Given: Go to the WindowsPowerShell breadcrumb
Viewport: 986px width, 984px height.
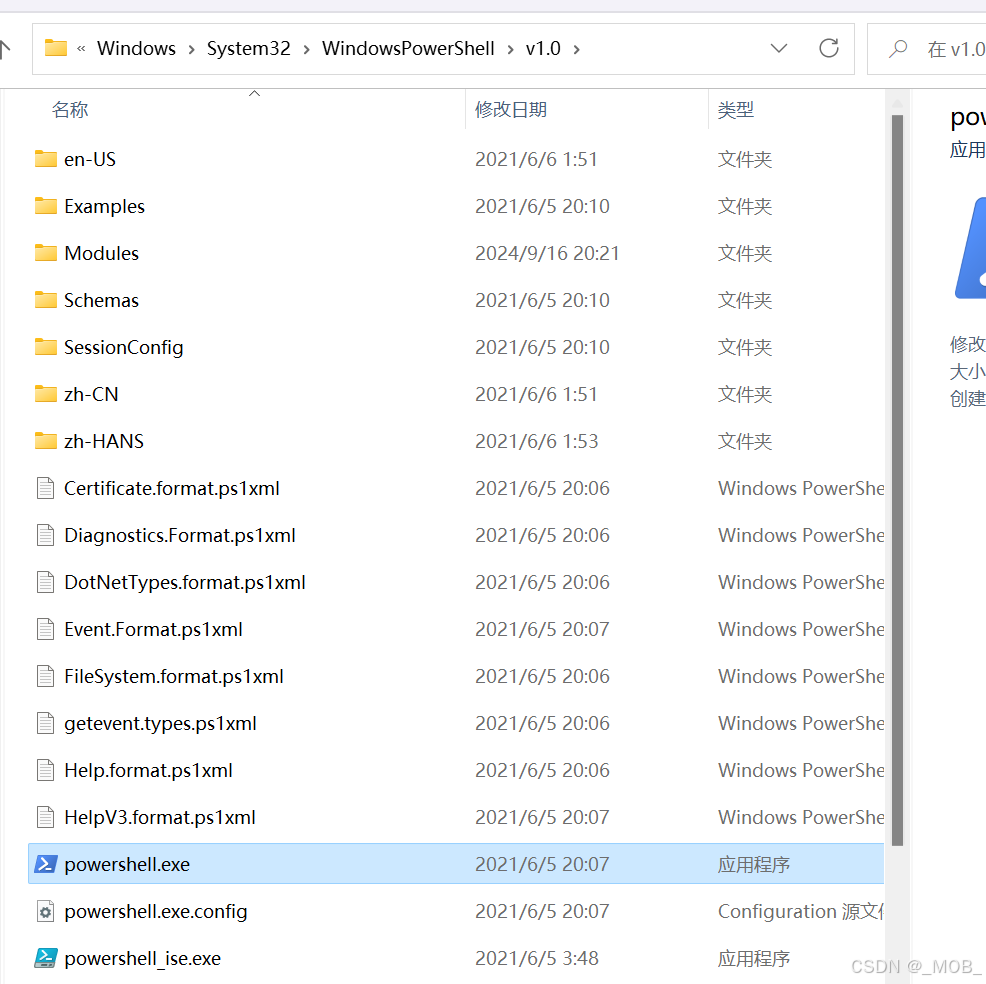Looking at the screenshot, I should 408,48.
